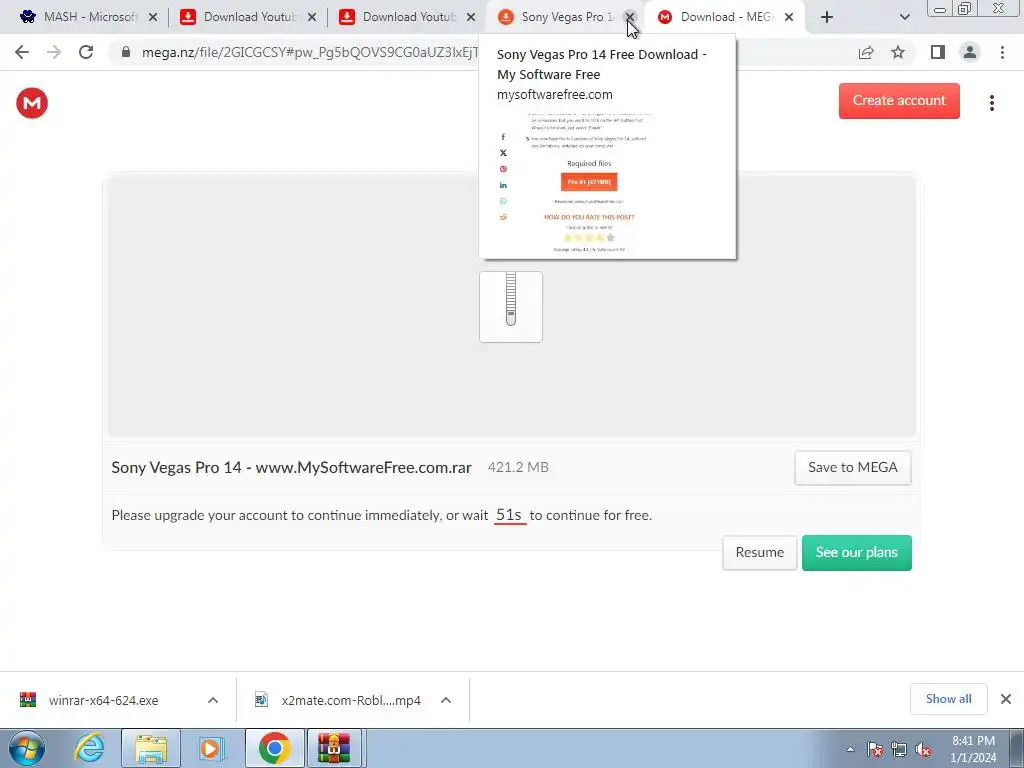The image size is (1024, 768).
Task: Click the lock icon in address bar
Action: coord(126,52)
